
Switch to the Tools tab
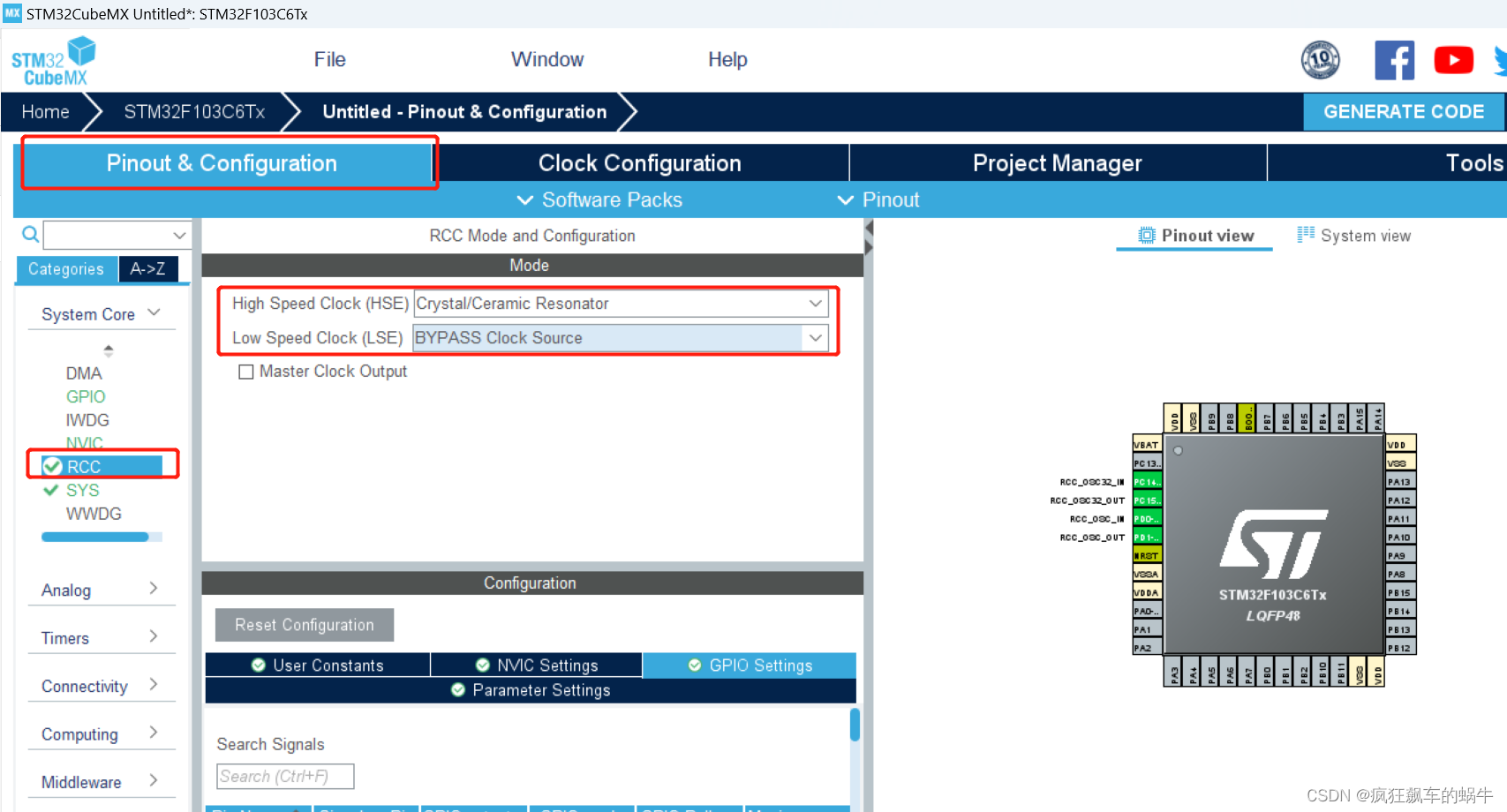click(x=1387, y=163)
